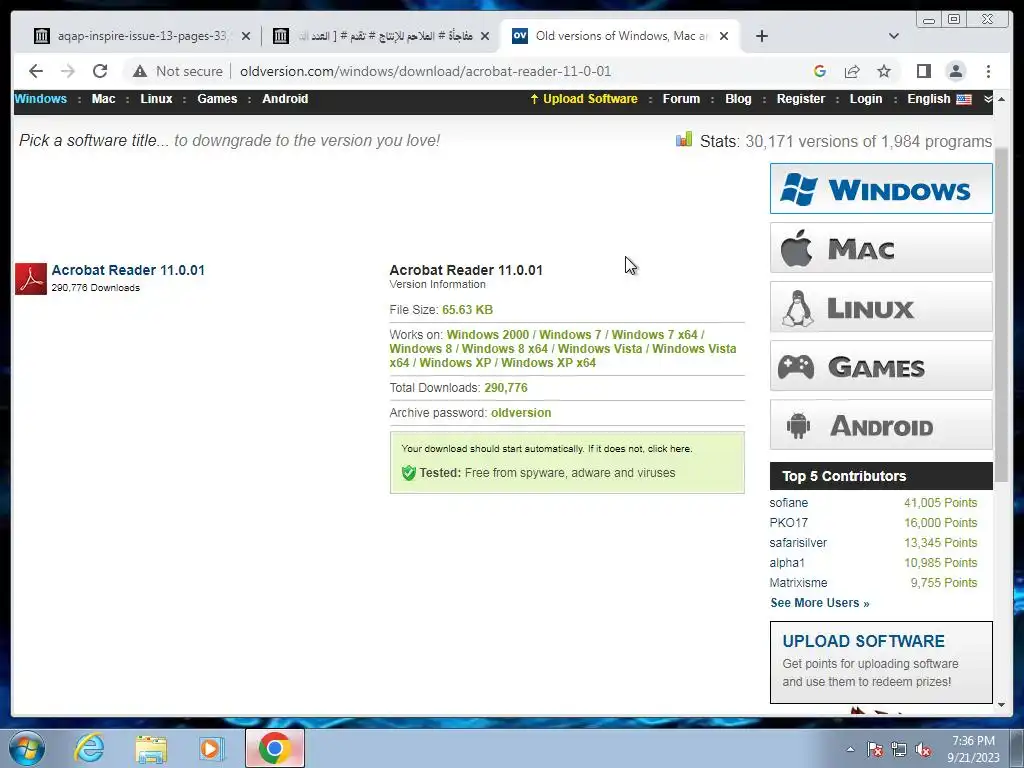Open File Explorer from taskbar
The width and height of the screenshot is (1024, 768).
[151, 748]
